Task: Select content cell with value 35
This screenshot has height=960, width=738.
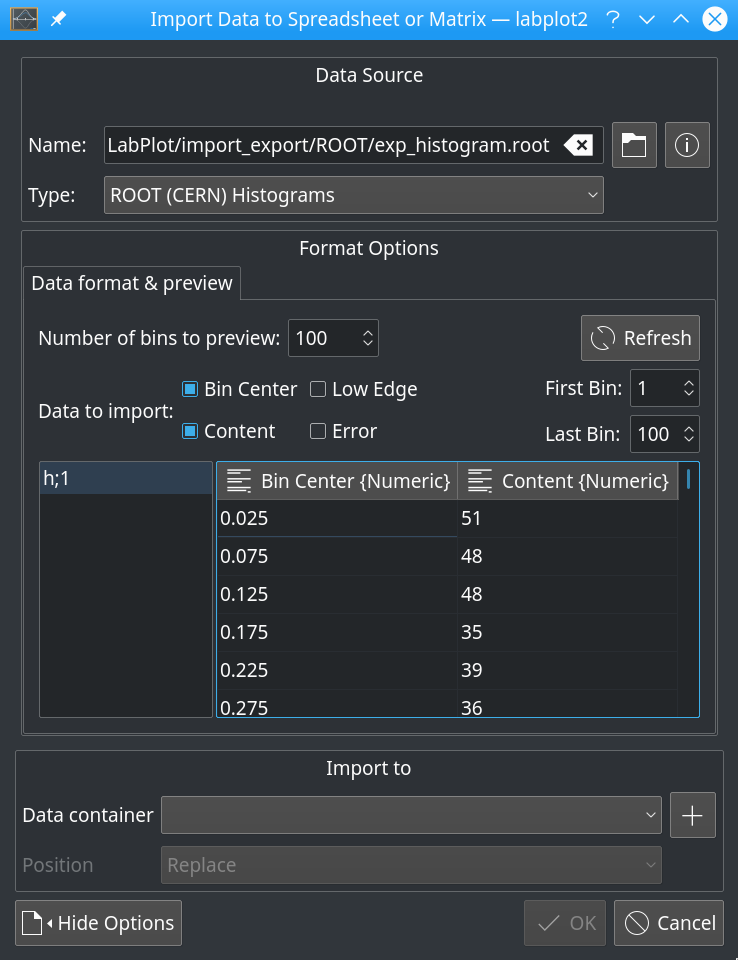Action: (568, 632)
